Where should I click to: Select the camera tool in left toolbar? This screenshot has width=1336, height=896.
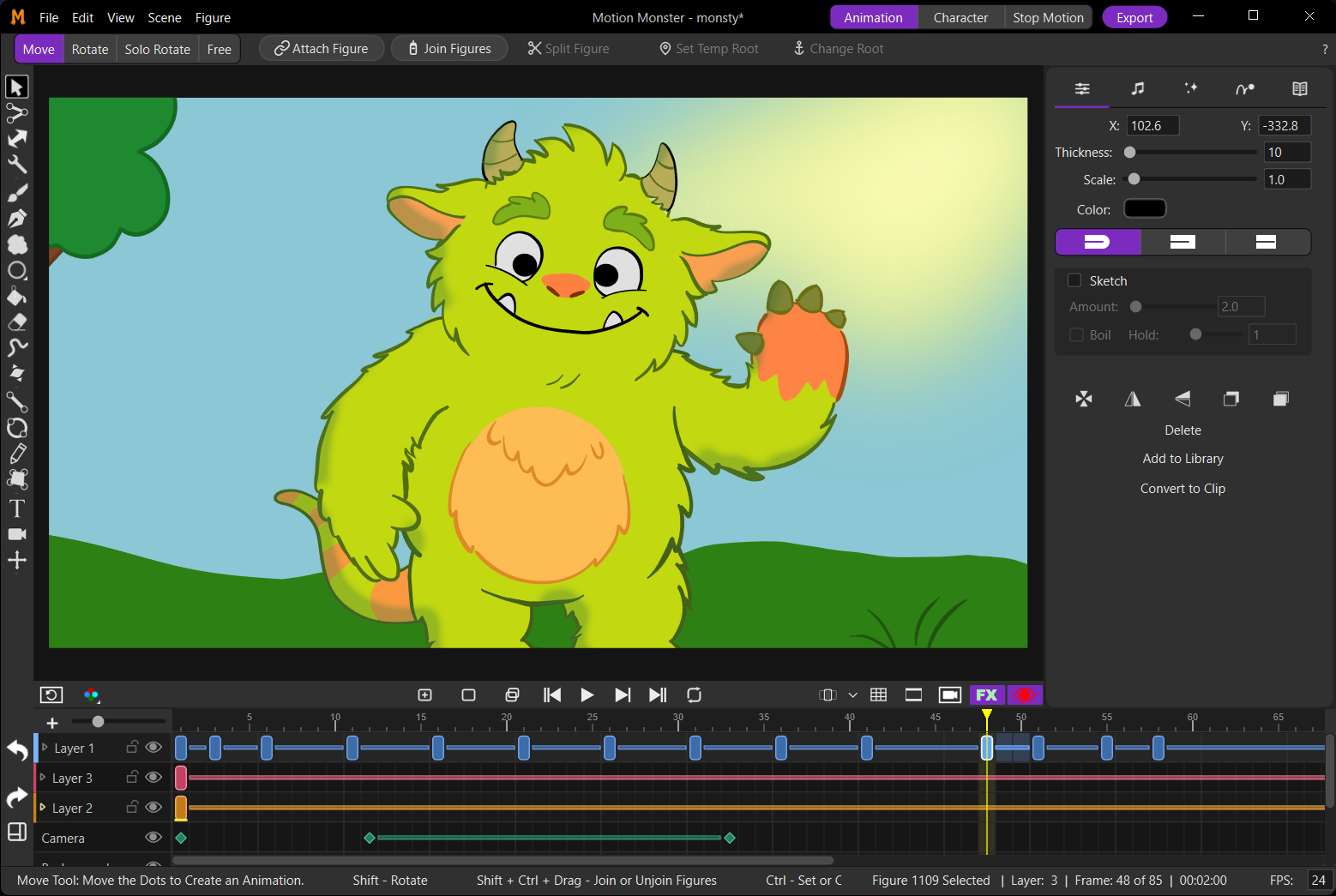(x=17, y=534)
